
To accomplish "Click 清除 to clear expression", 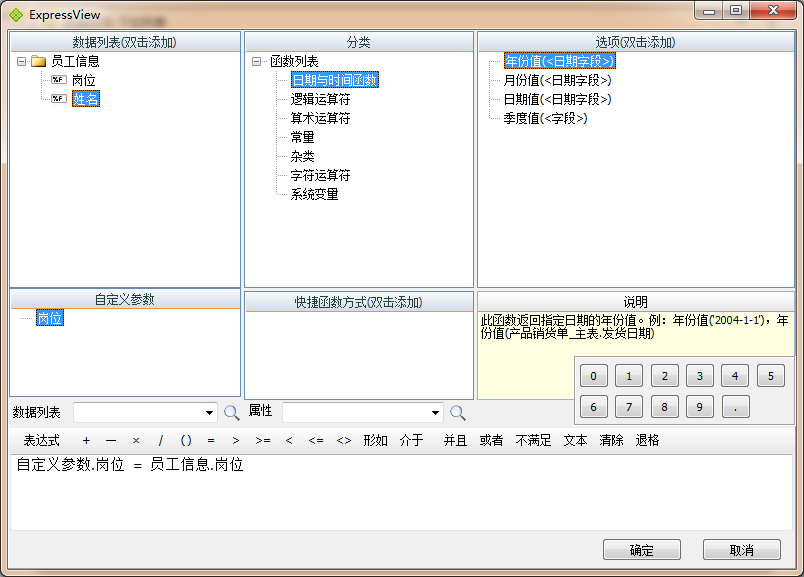I will tap(611, 440).
